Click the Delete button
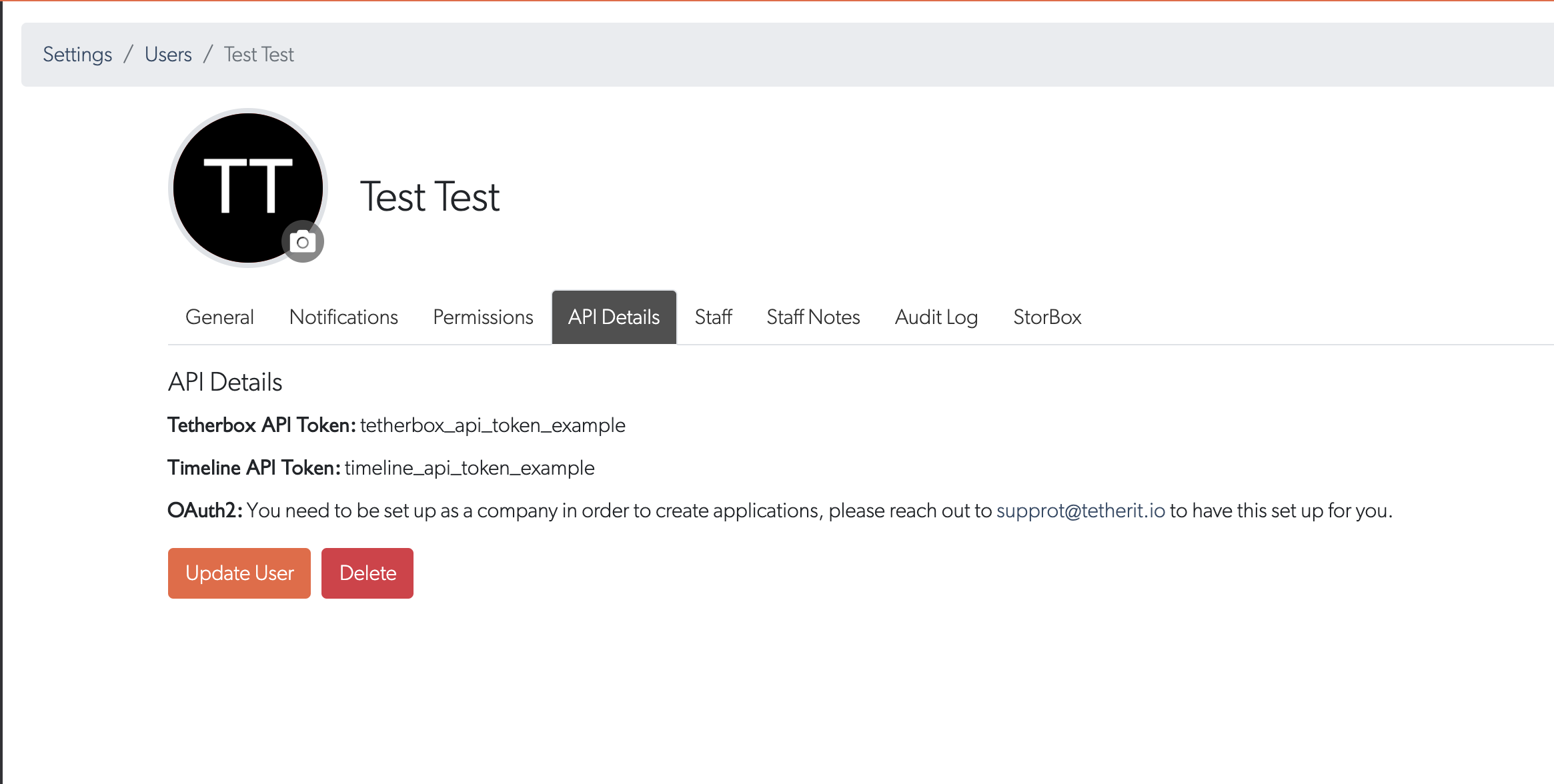The height and width of the screenshot is (784, 1554). coord(367,573)
